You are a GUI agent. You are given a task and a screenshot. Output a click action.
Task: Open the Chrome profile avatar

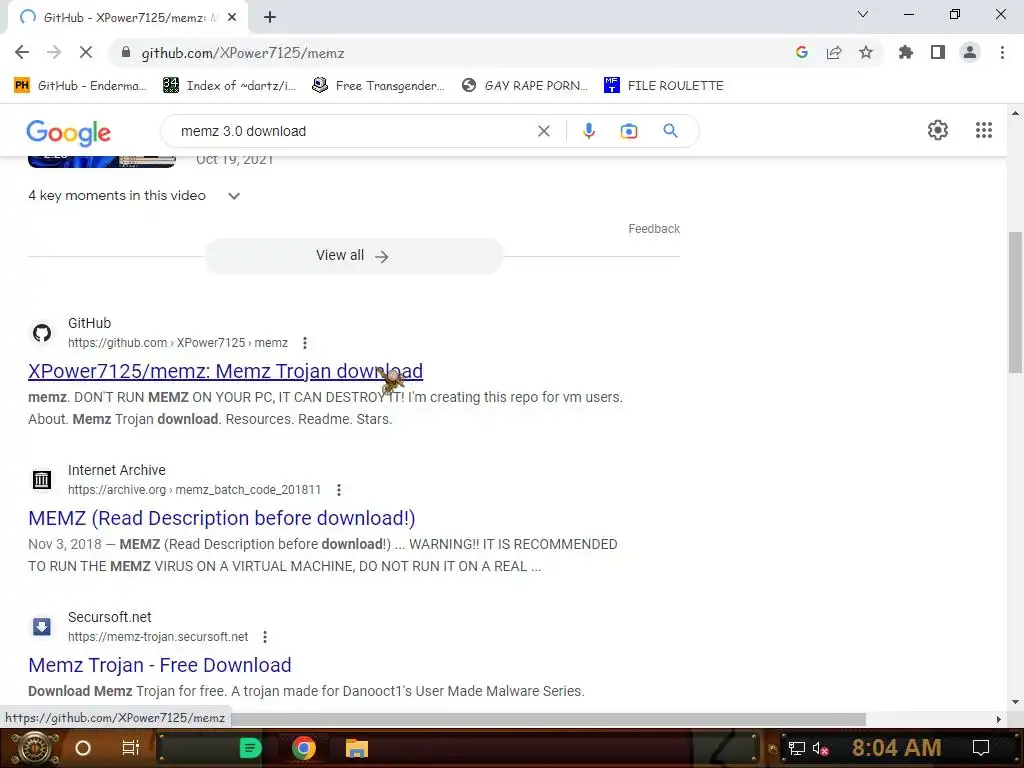970,52
